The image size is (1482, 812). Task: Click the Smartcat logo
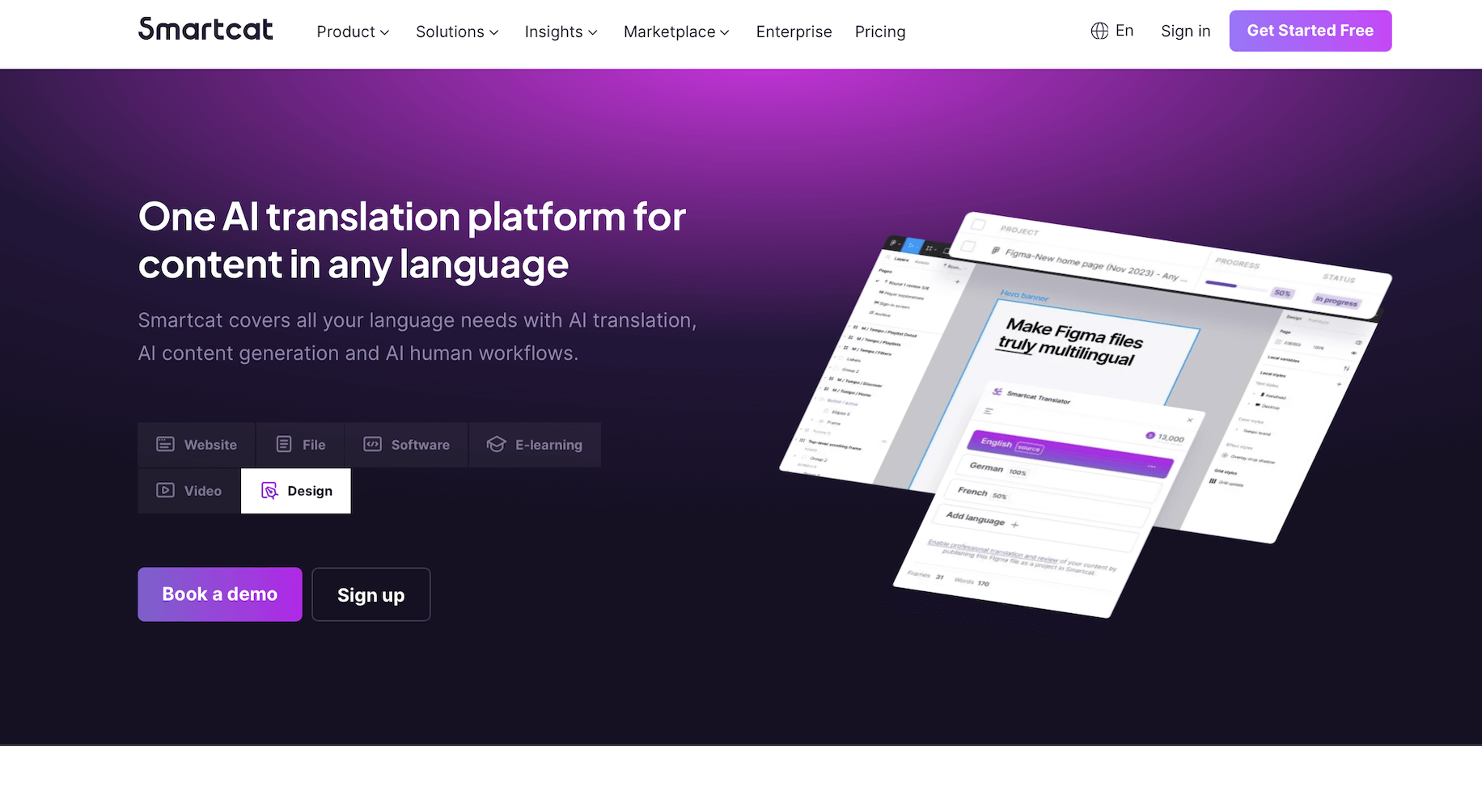point(205,30)
